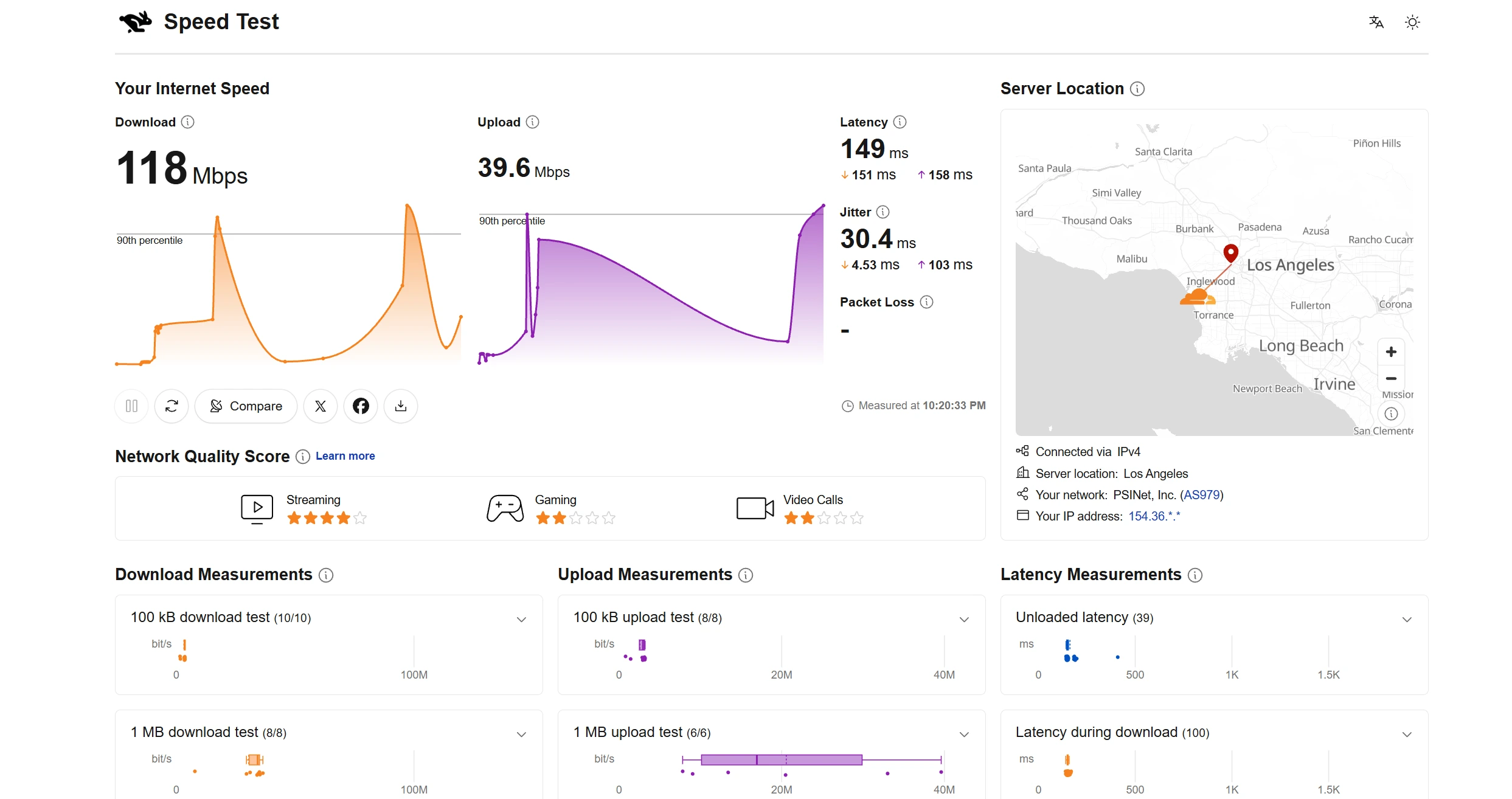
Task: Open the Upload Measurements info icon
Action: point(746,575)
